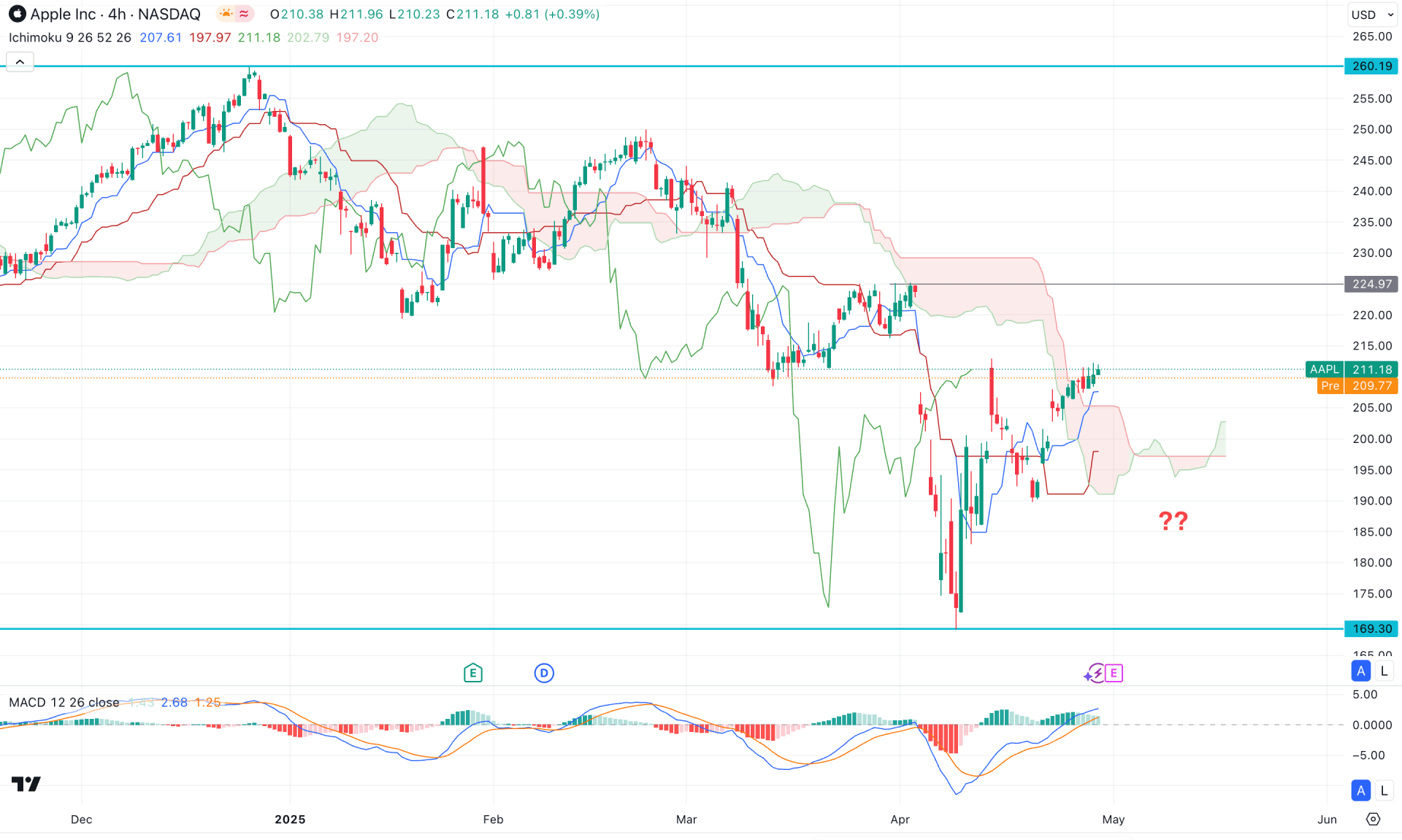Screen dimensions: 1402x840
Task: Click the orange MACD value 1.25
Action: point(207,702)
